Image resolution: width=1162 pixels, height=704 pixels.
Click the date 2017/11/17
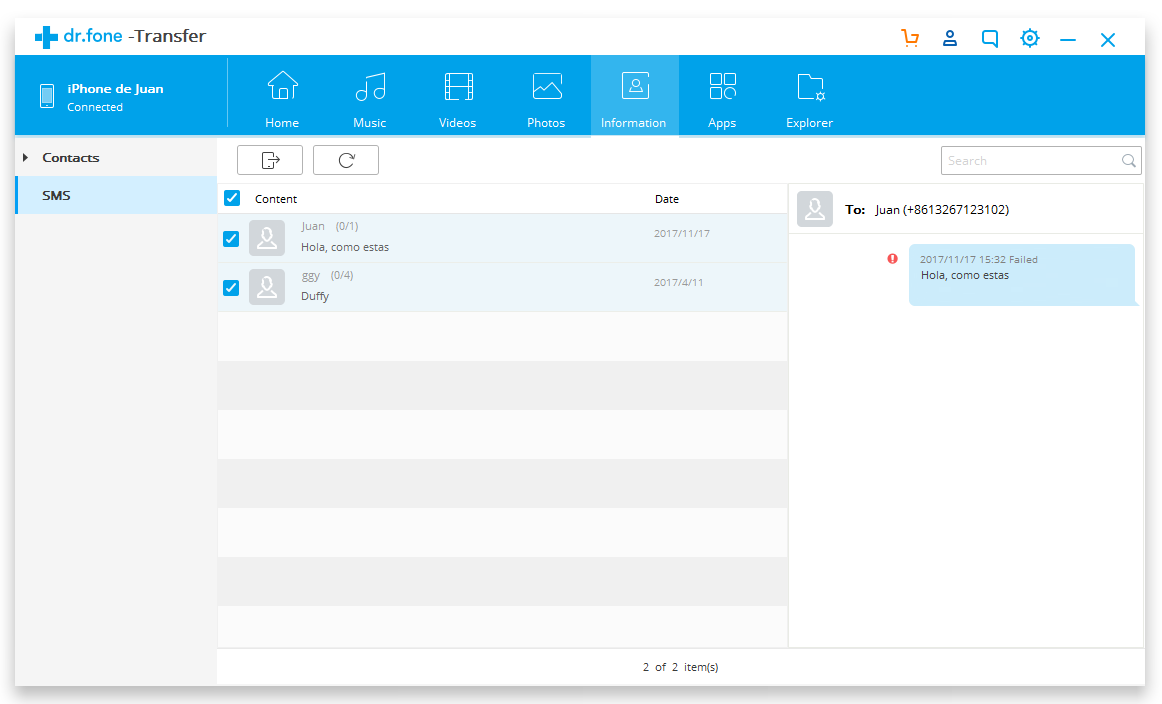[x=682, y=233]
